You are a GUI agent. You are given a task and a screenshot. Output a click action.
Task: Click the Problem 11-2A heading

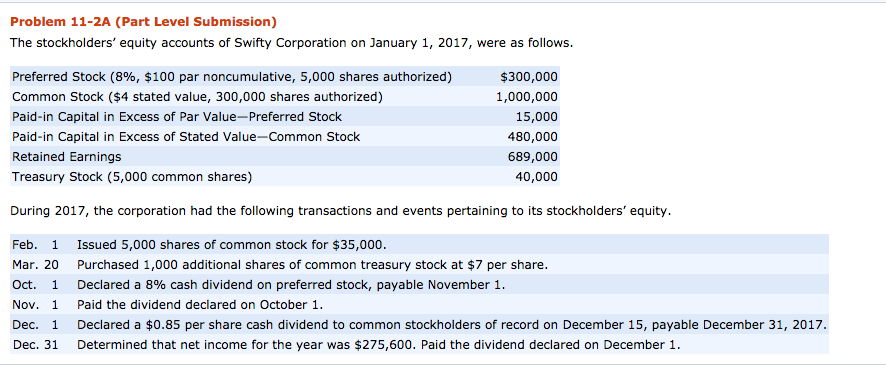tap(144, 23)
